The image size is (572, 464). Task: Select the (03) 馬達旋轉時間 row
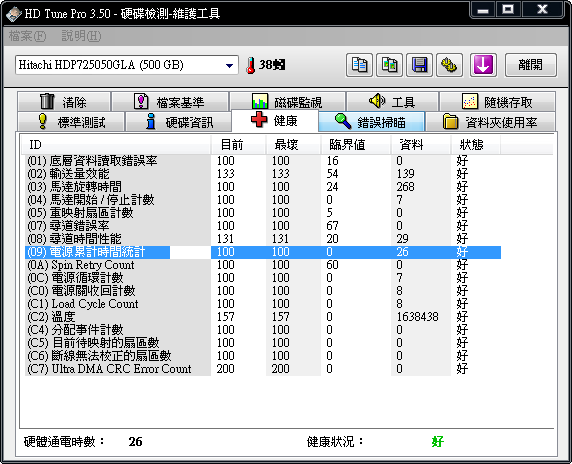click(263, 187)
